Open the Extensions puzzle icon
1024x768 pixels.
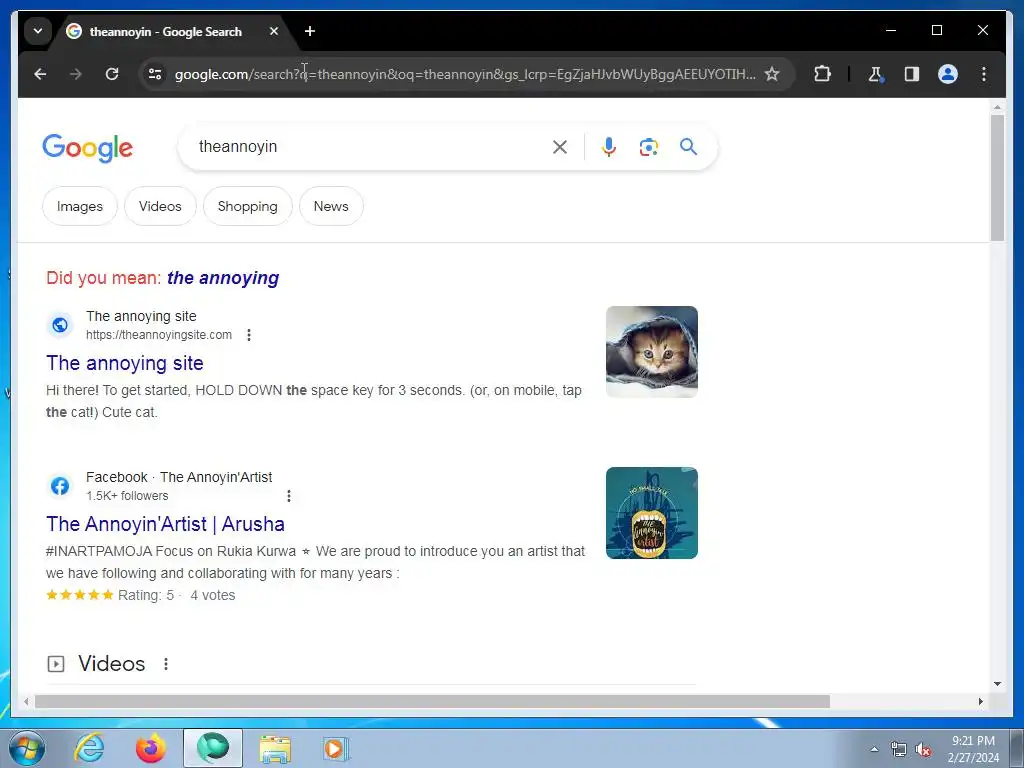coord(822,74)
